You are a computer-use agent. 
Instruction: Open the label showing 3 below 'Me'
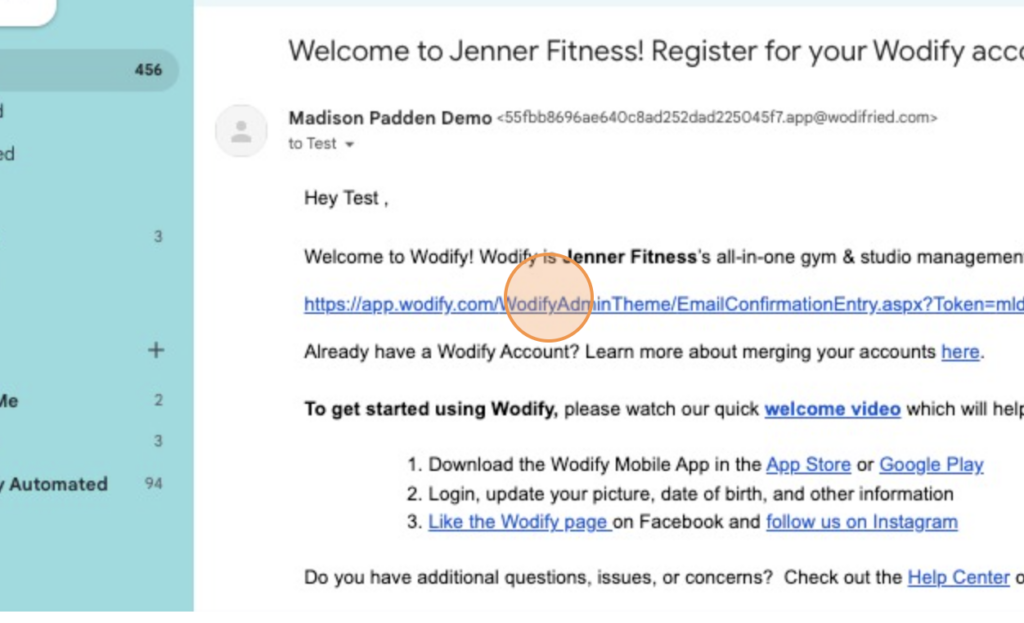pos(81,441)
